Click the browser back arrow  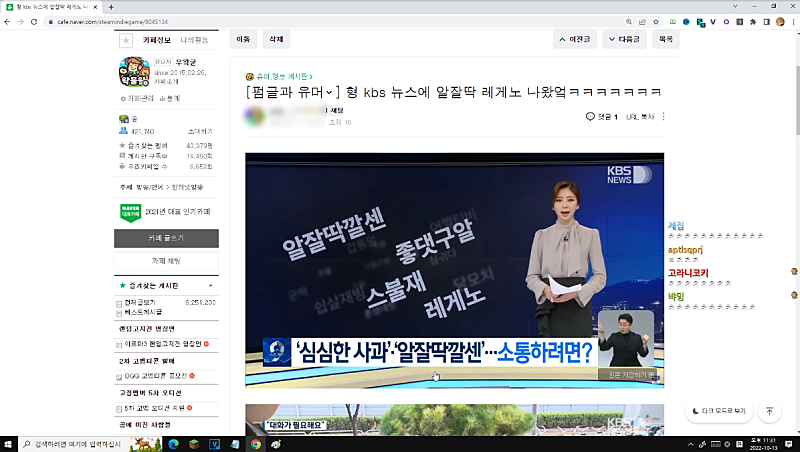pos(7,22)
